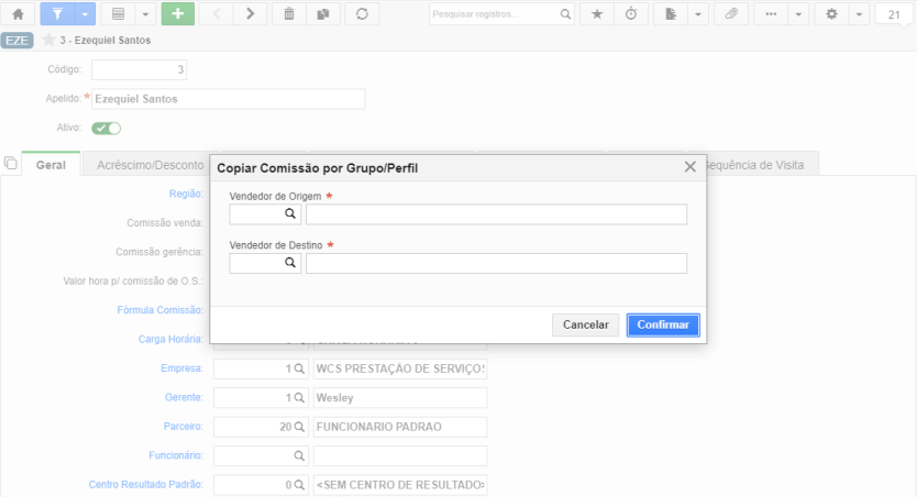
Task: Confirm the commission copy dialog
Action: [663, 325]
